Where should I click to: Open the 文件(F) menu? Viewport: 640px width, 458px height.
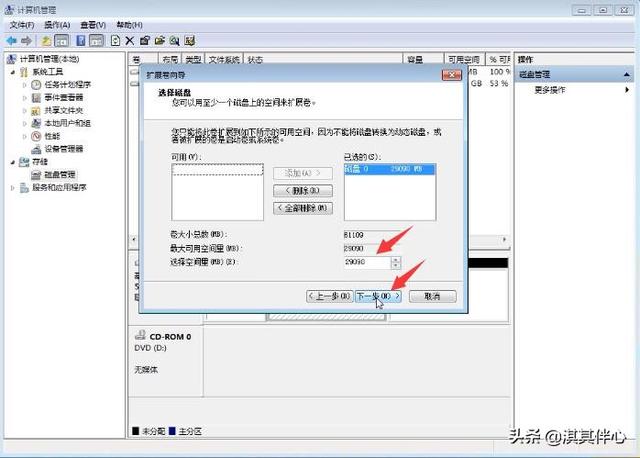22,24
